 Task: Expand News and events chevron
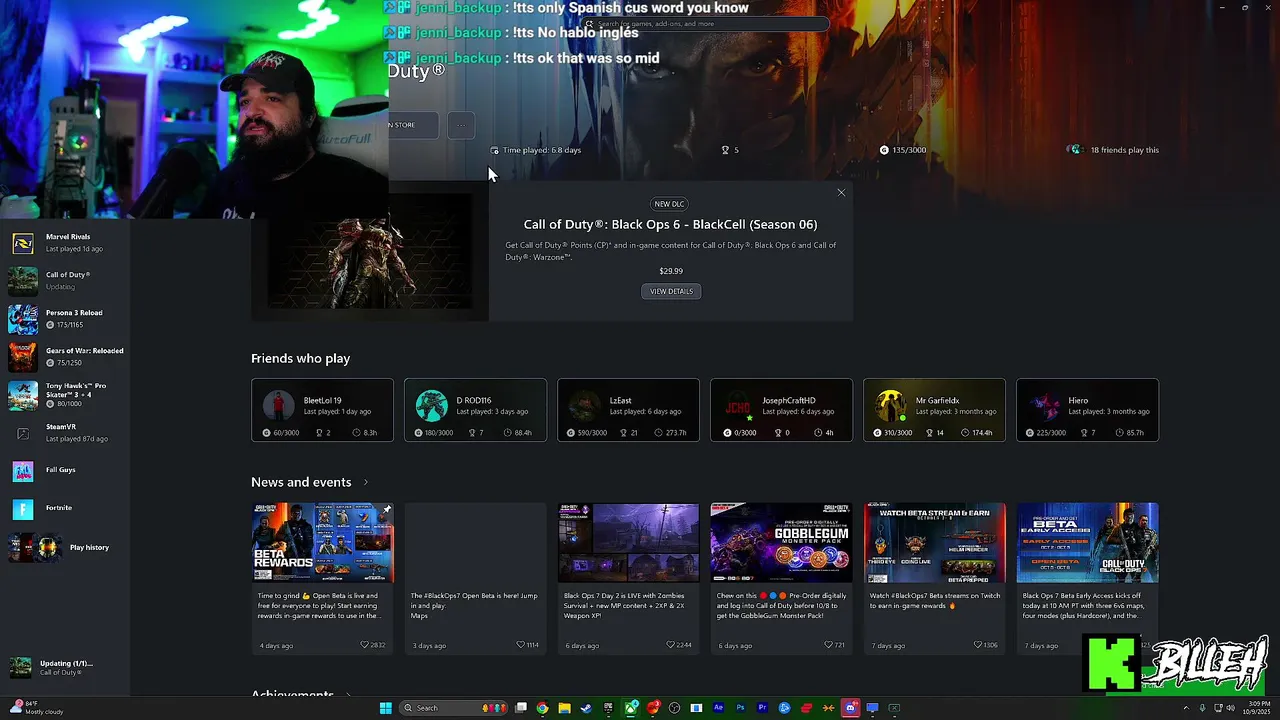365,482
